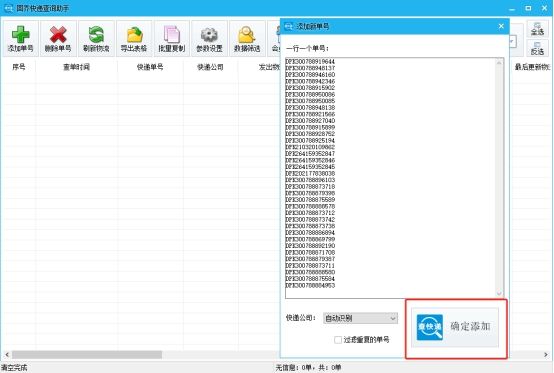Minimize the main application window
554x373 pixels.
click(512, 8)
